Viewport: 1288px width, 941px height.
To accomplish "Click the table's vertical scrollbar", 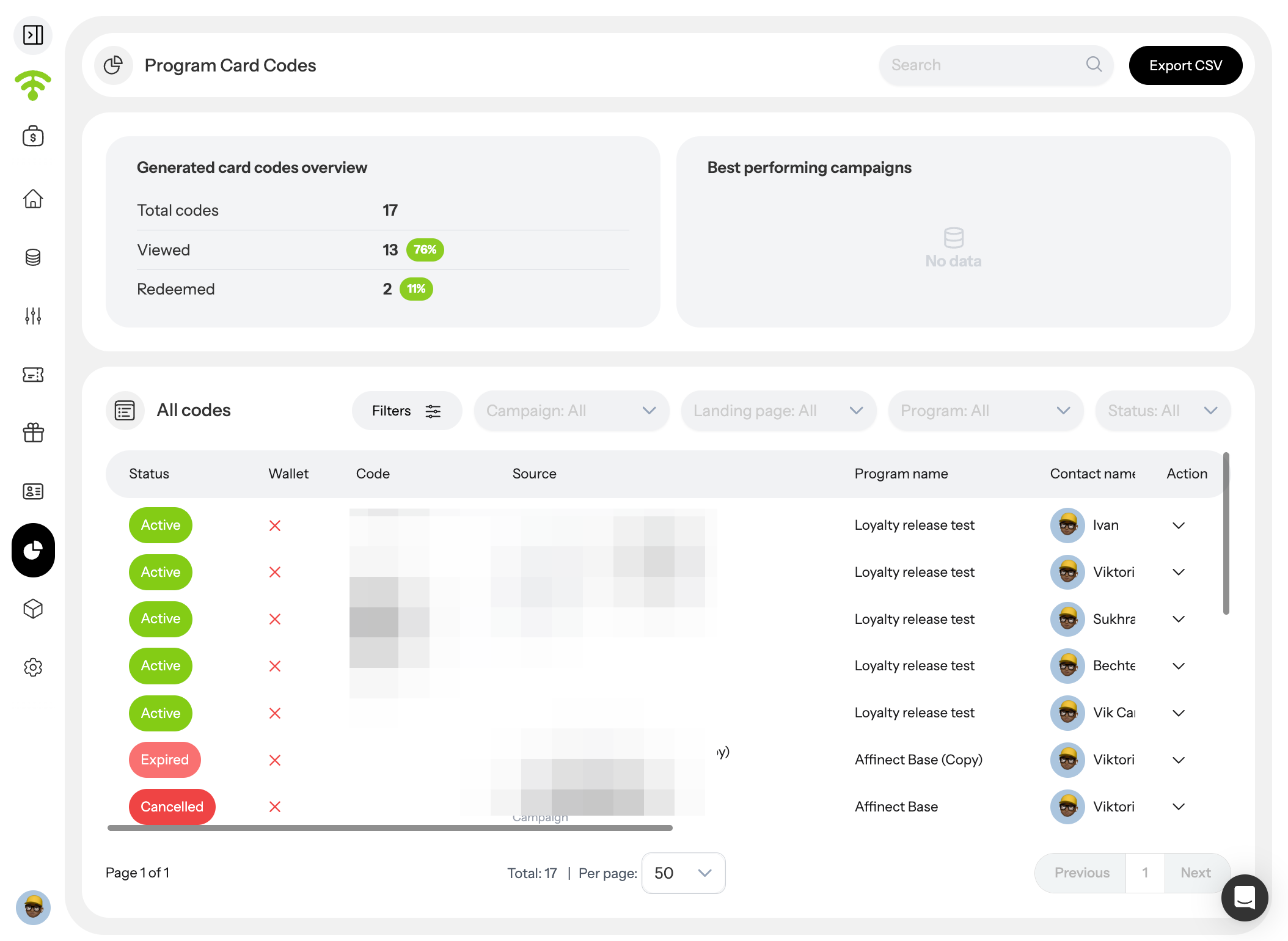I will click(x=1226, y=533).
